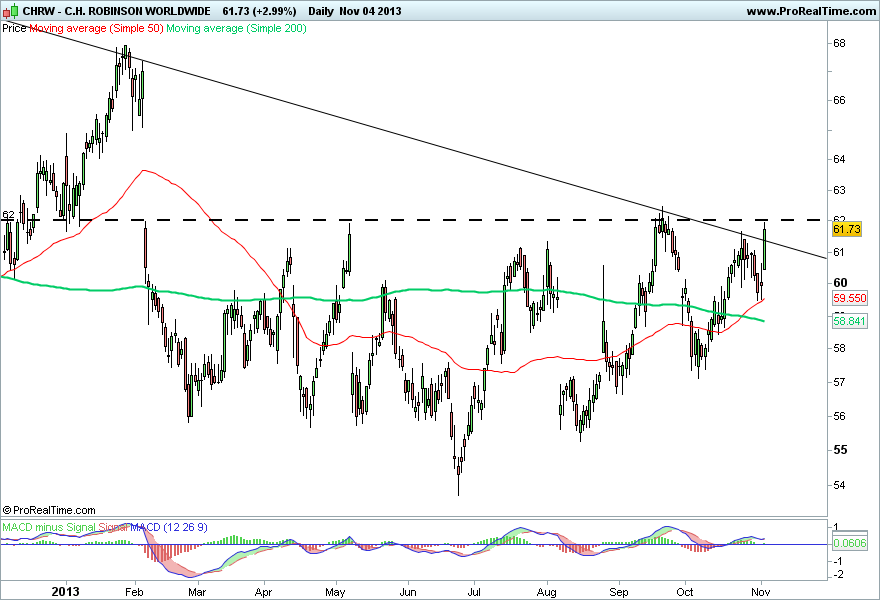Image resolution: width=880 pixels, height=600 pixels.
Task: Click the 63 price axis label
Action: coord(839,190)
